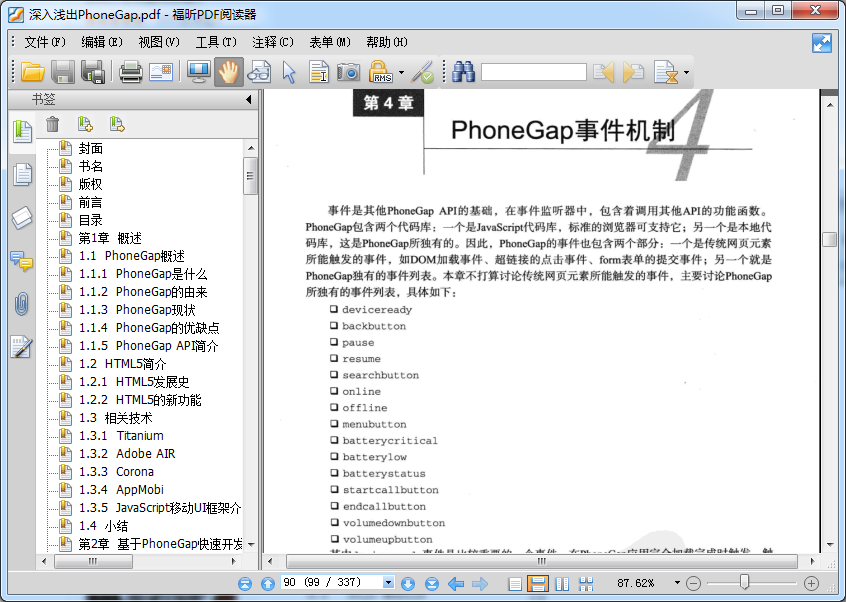
Task: Click the zoom in plus button
Action: pyautogui.click(x=811, y=583)
